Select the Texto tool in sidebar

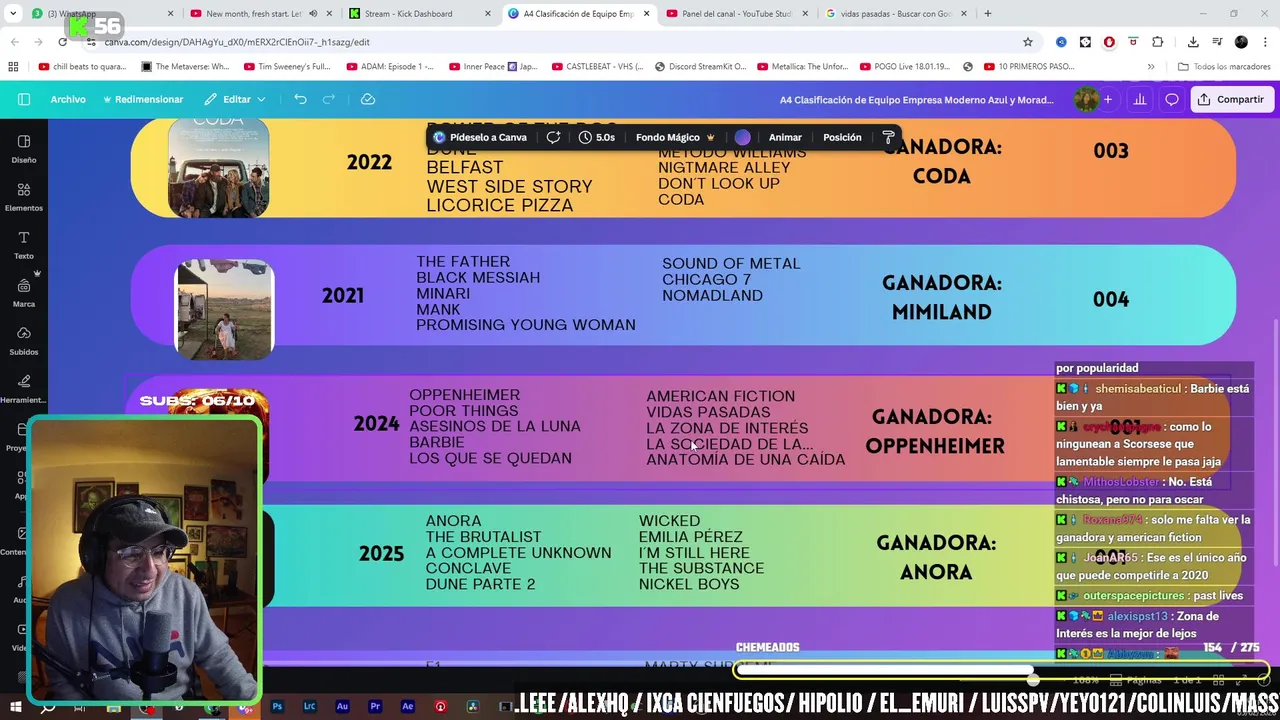click(x=24, y=244)
